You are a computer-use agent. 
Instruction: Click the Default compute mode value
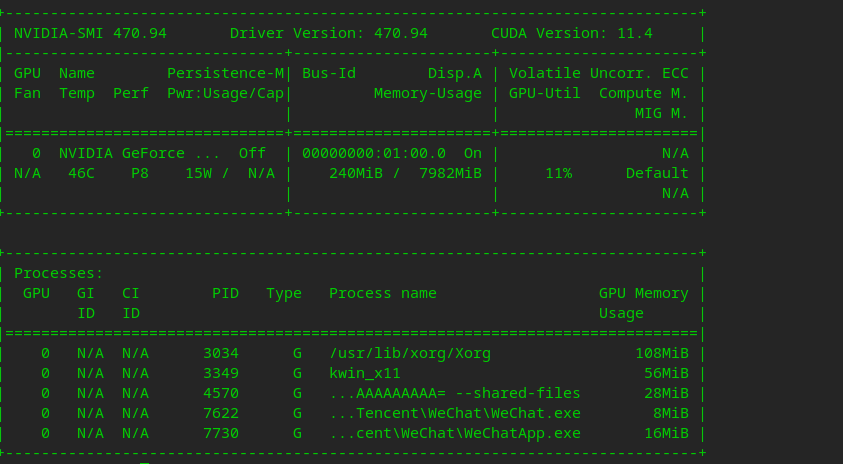[x=657, y=174]
